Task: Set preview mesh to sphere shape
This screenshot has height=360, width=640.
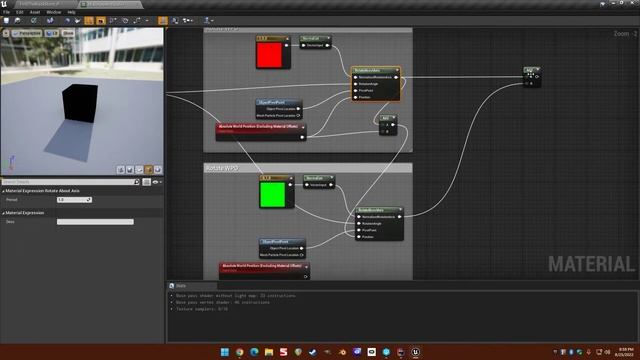Action: pos(130,169)
